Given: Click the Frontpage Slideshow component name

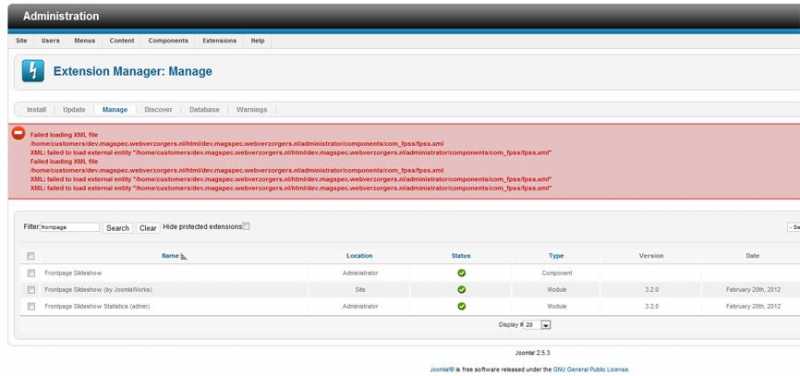Looking at the screenshot, I should point(73,273).
